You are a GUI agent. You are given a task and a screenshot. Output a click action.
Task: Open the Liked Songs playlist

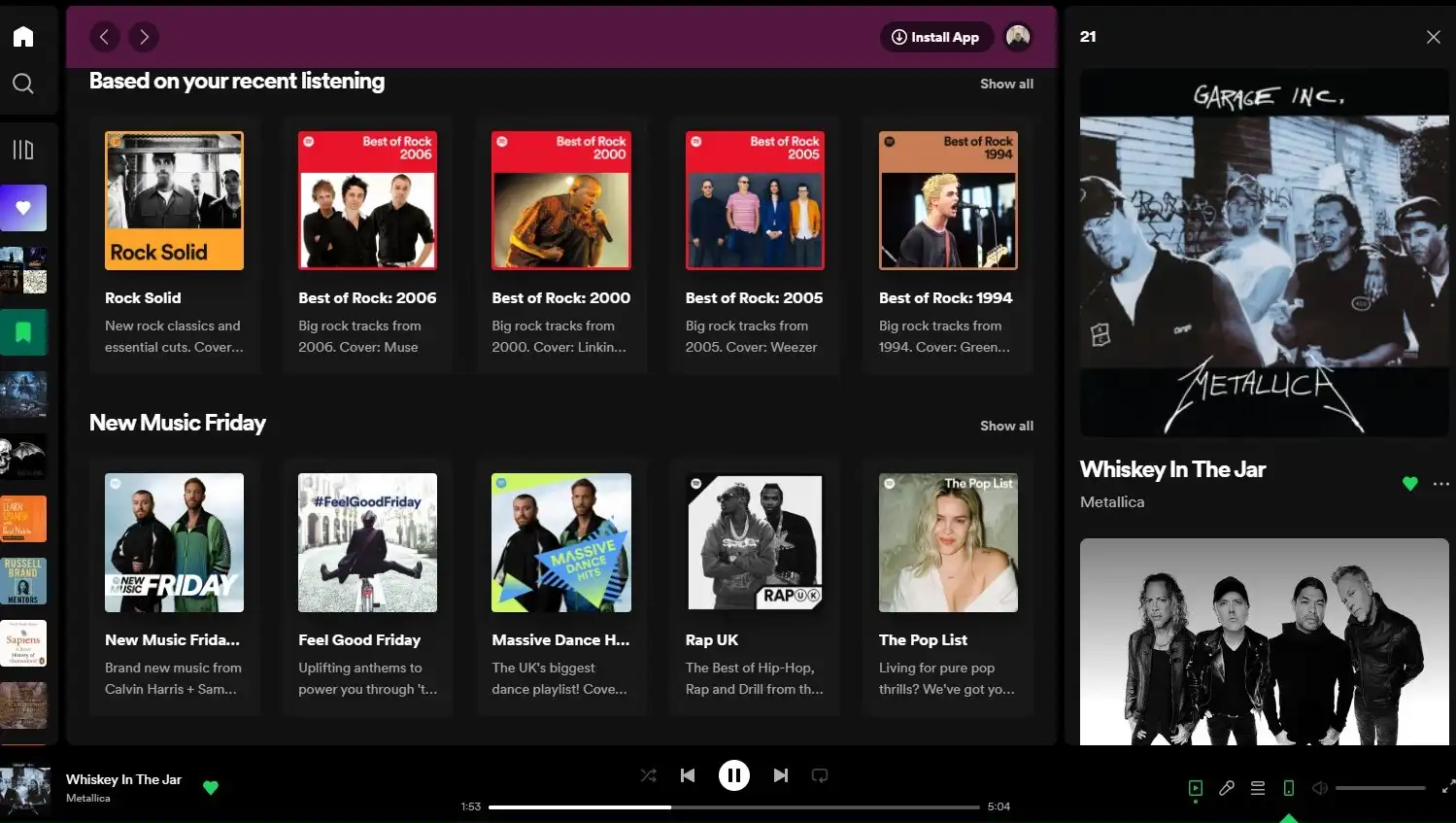(x=23, y=208)
